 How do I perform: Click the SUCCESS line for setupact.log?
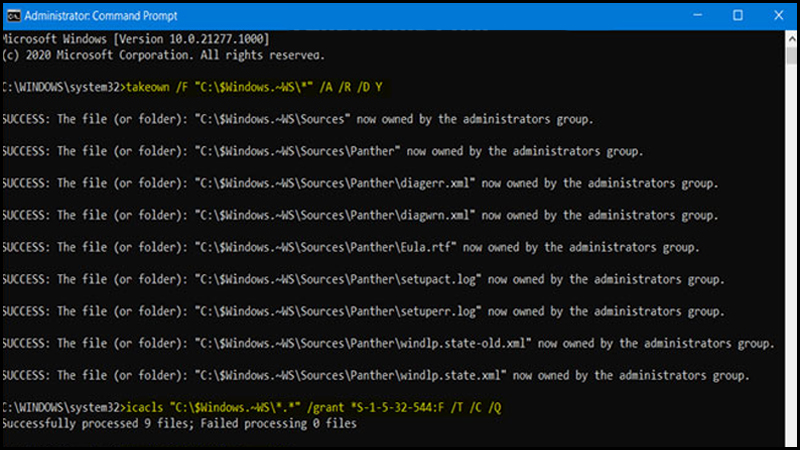point(363,280)
